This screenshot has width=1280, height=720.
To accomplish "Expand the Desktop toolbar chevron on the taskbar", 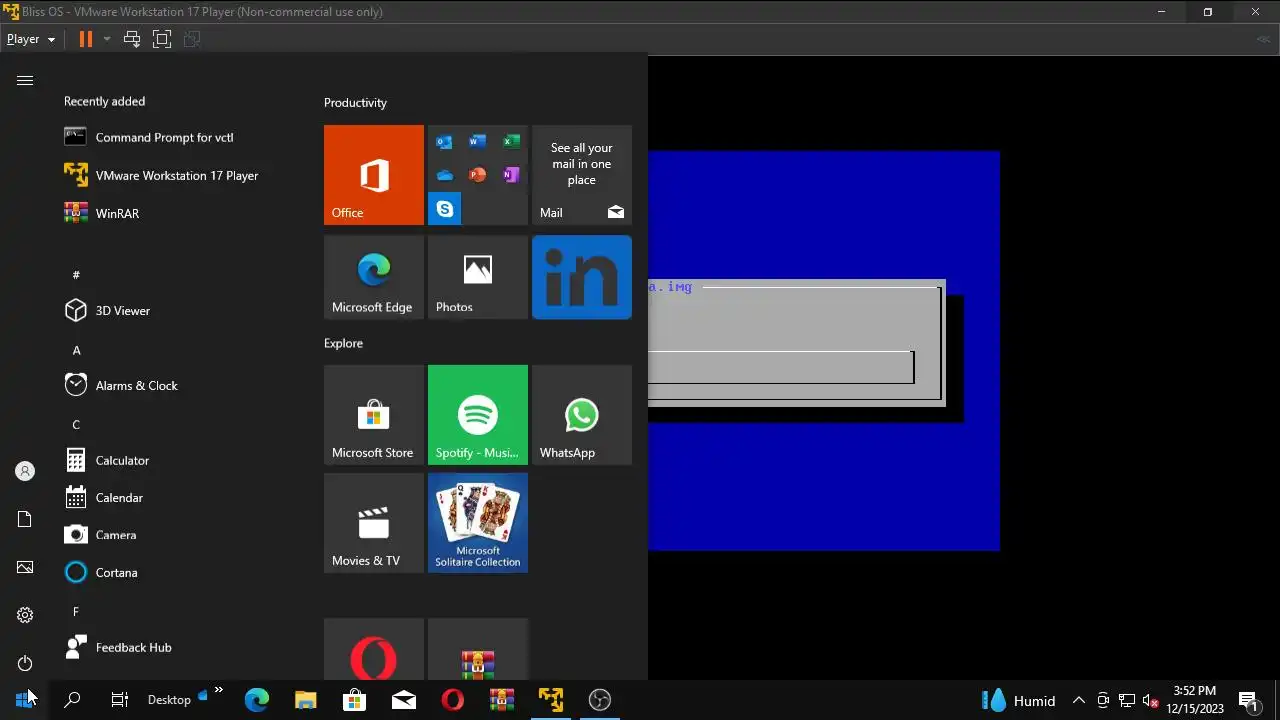I will (x=219, y=691).
